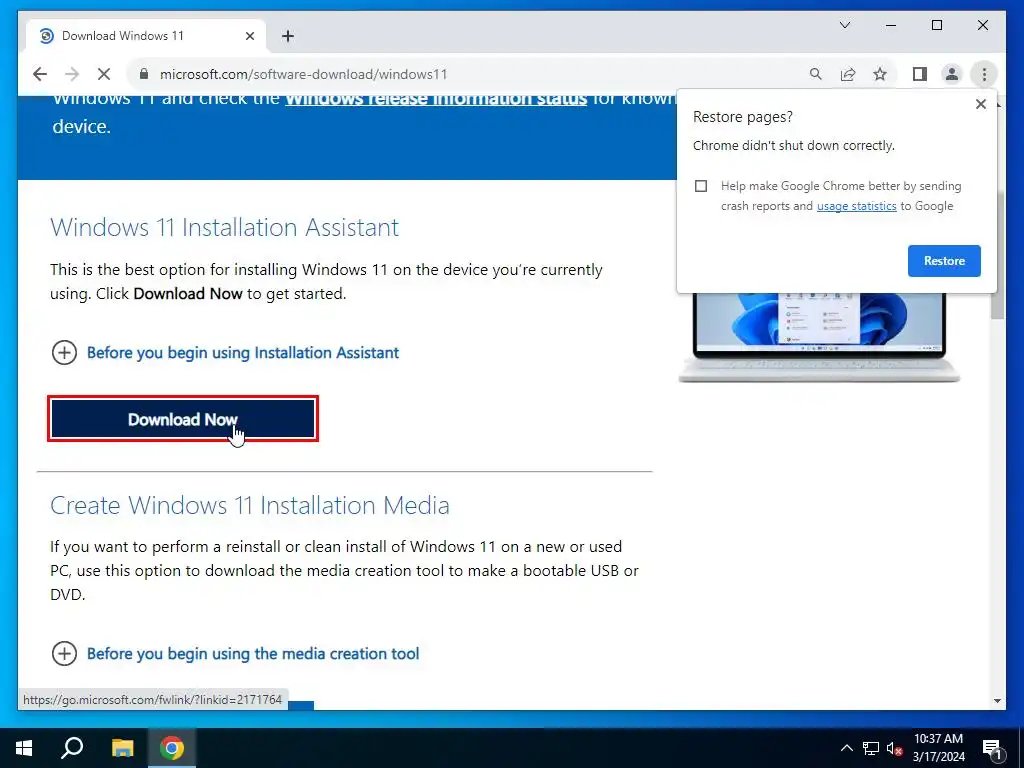The width and height of the screenshot is (1024, 768).
Task: Go back to the previous page
Action: pyautogui.click(x=40, y=74)
